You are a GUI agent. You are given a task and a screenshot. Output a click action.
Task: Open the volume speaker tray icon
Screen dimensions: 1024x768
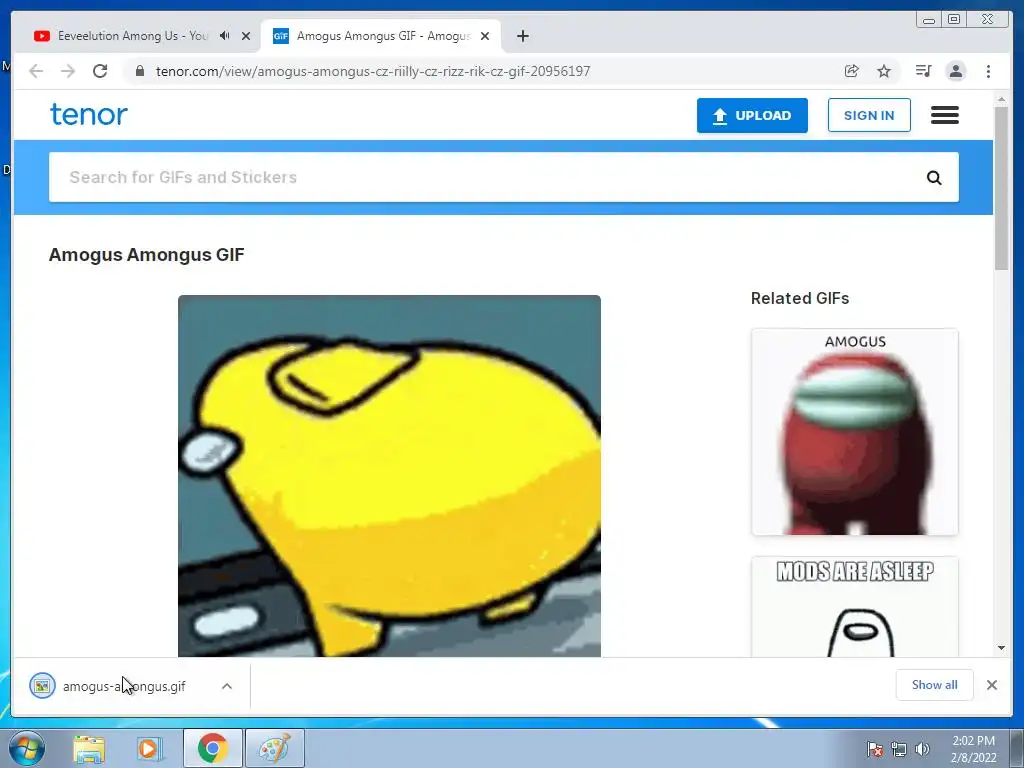click(x=922, y=750)
